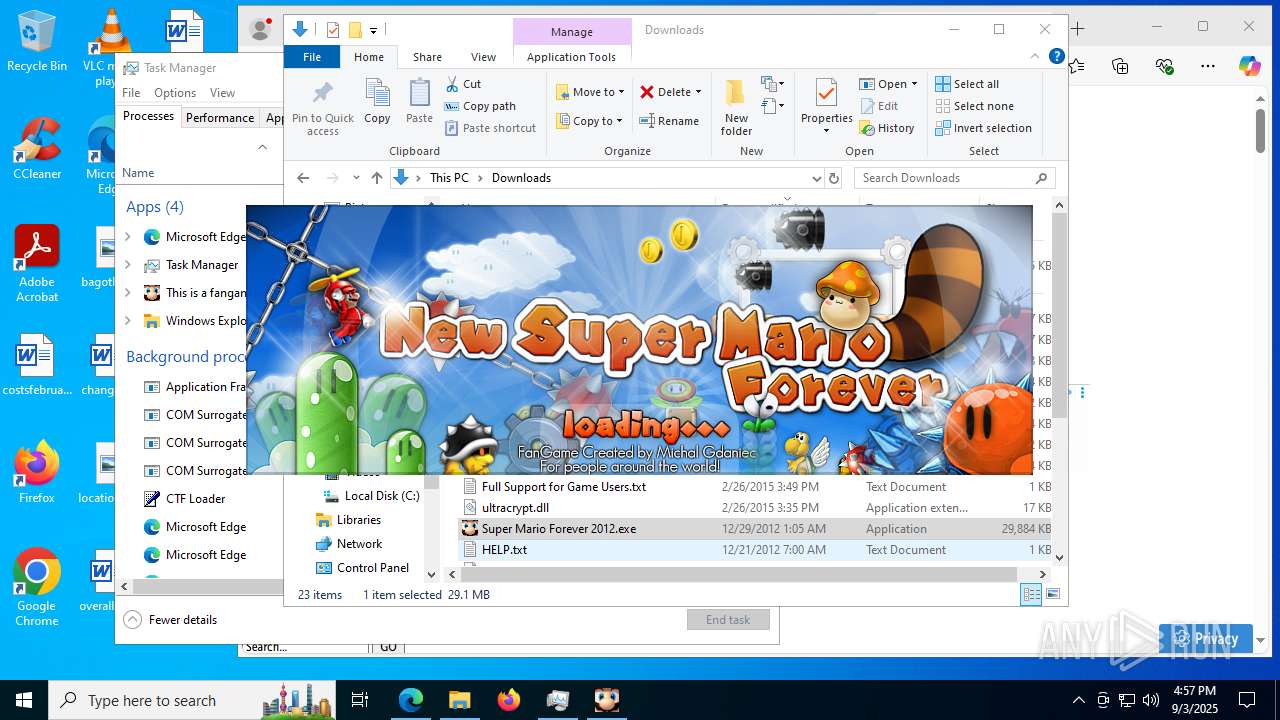This screenshot has height=720, width=1280.
Task: Open the Windows Start menu
Action: pos(24,700)
